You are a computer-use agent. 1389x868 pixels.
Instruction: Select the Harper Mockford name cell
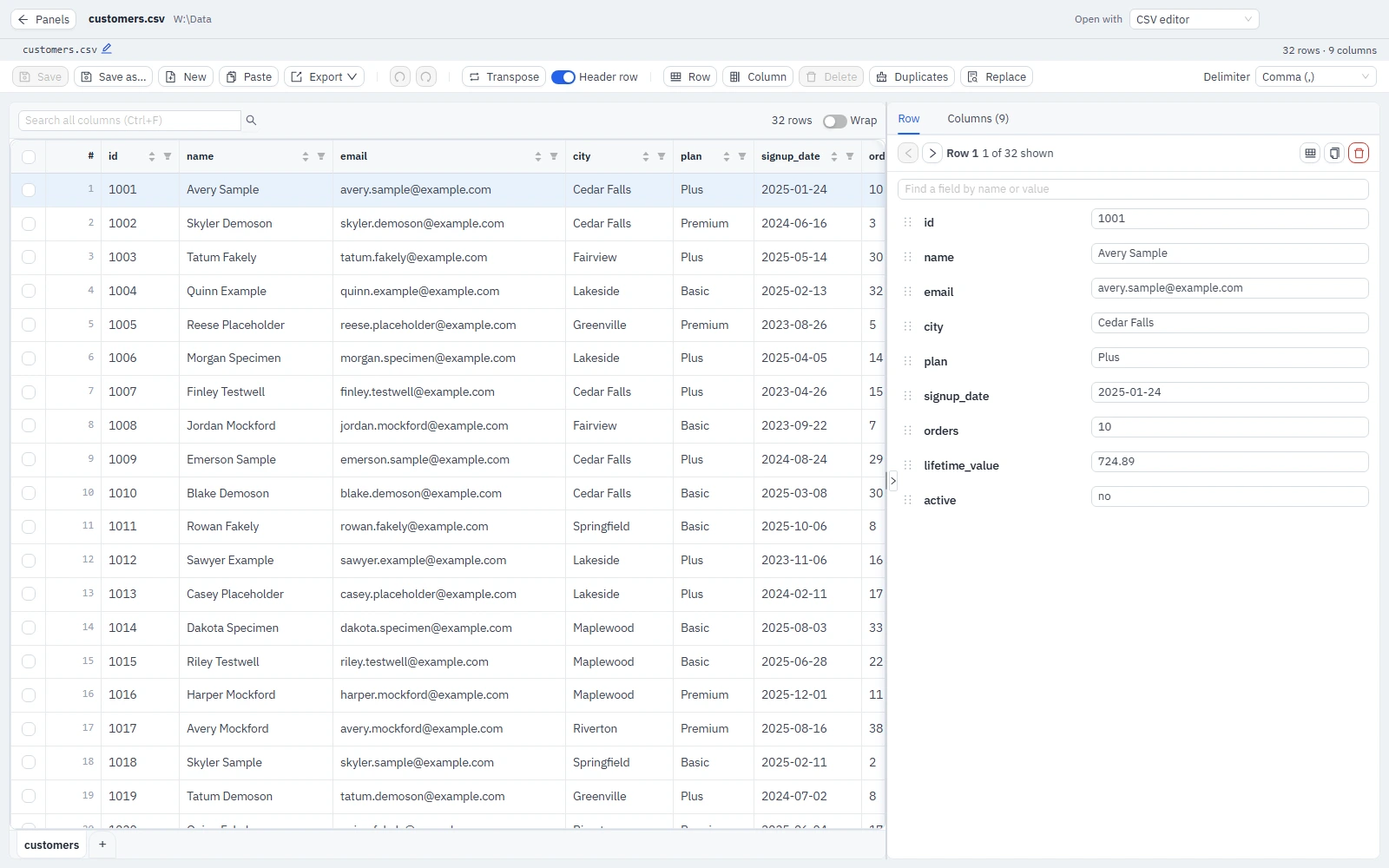click(256, 694)
